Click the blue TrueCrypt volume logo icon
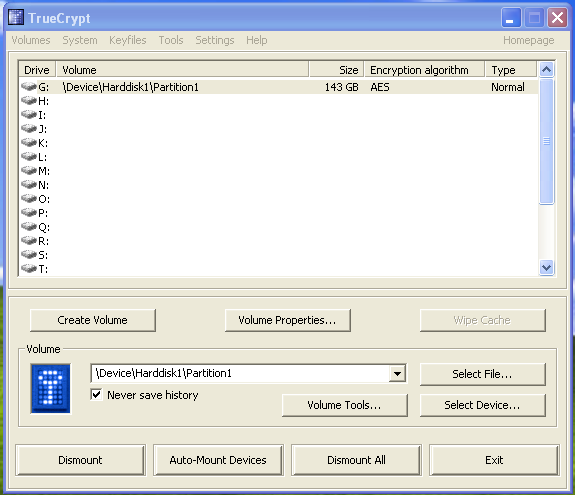Viewport: 575px width, 495px height. tap(51, 389)
